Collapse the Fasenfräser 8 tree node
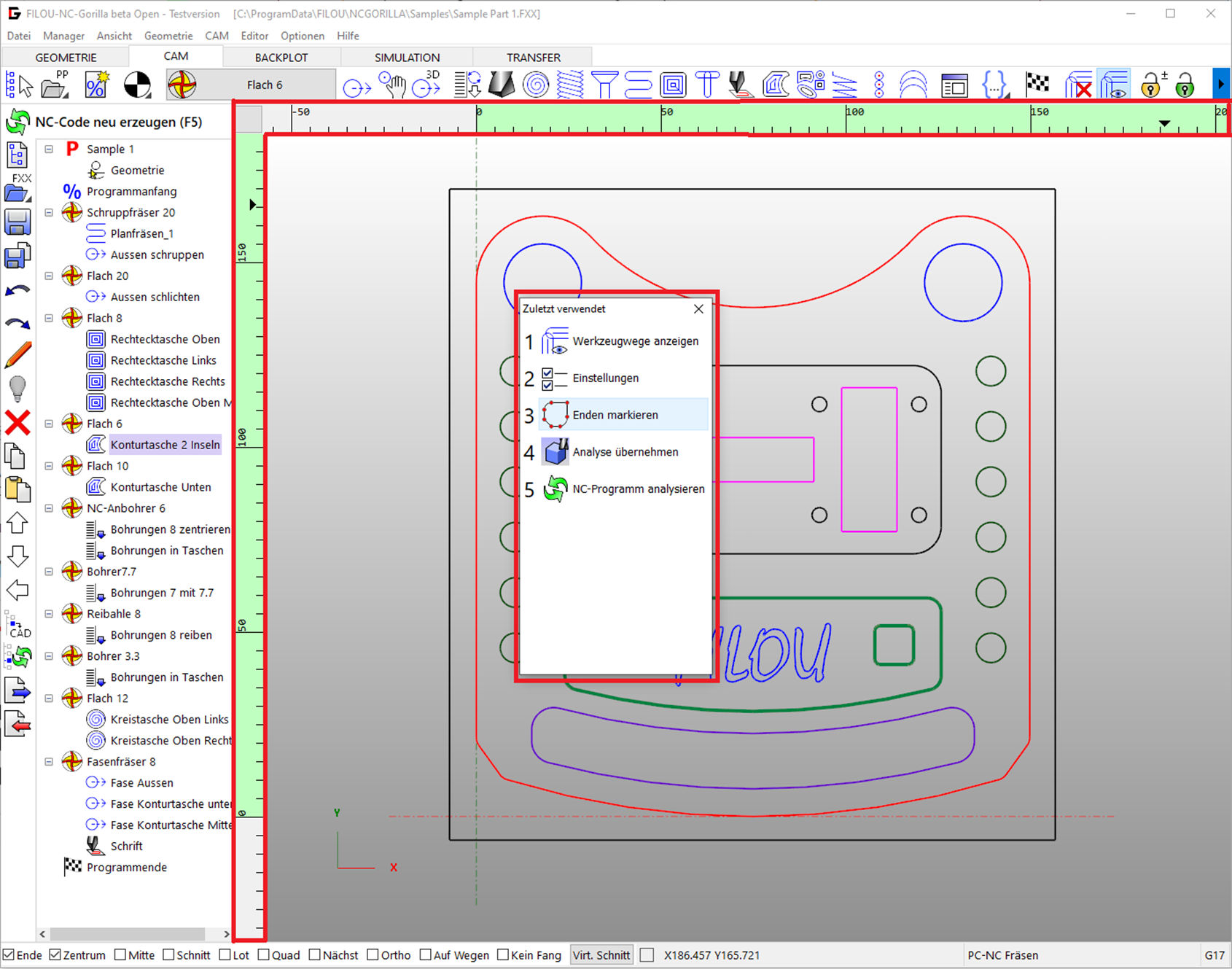Image resolution: width=1232 pixels, height=969 pixels. coord(49,762)
